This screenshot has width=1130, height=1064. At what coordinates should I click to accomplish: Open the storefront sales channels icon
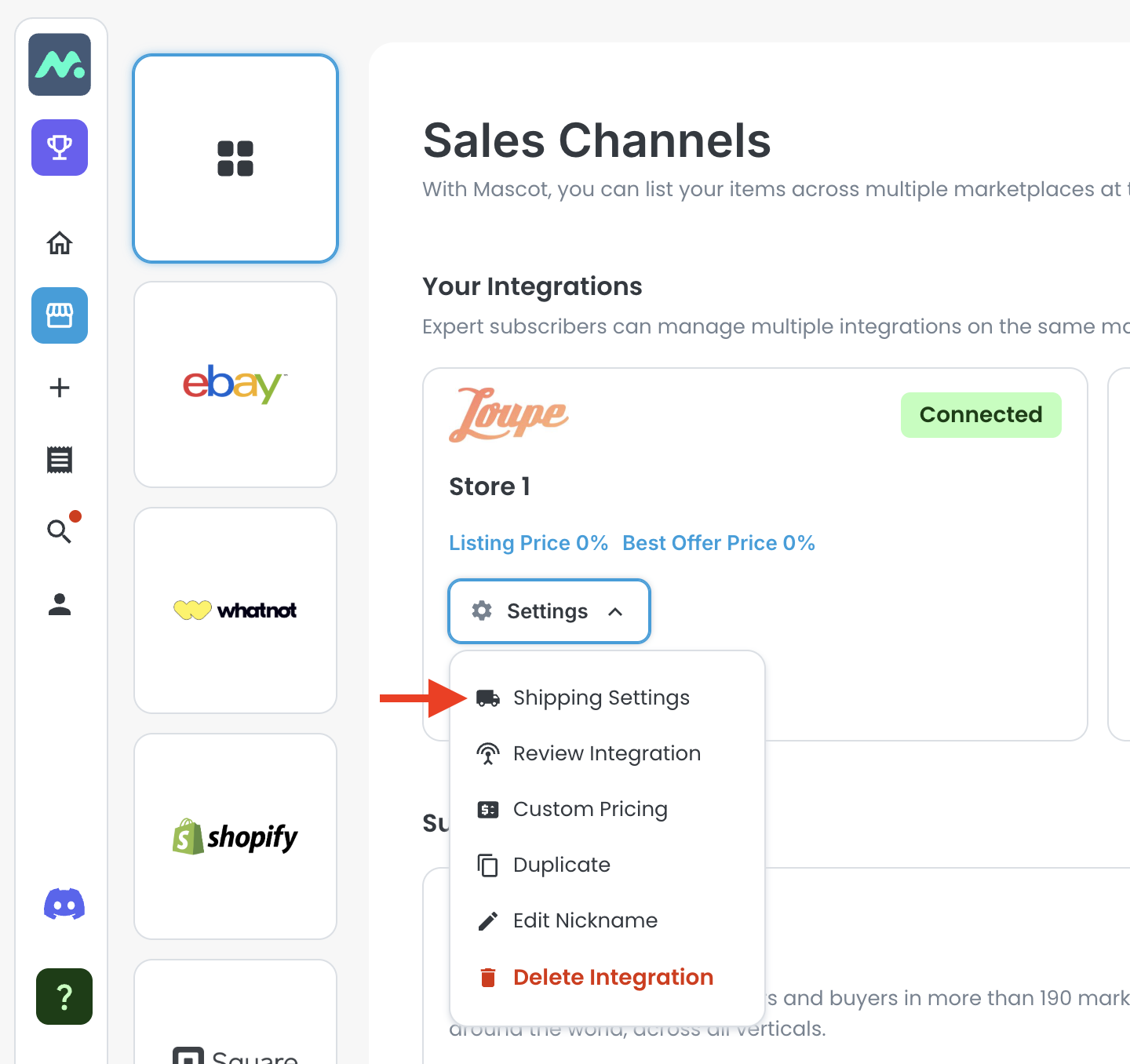click(60, 315)
